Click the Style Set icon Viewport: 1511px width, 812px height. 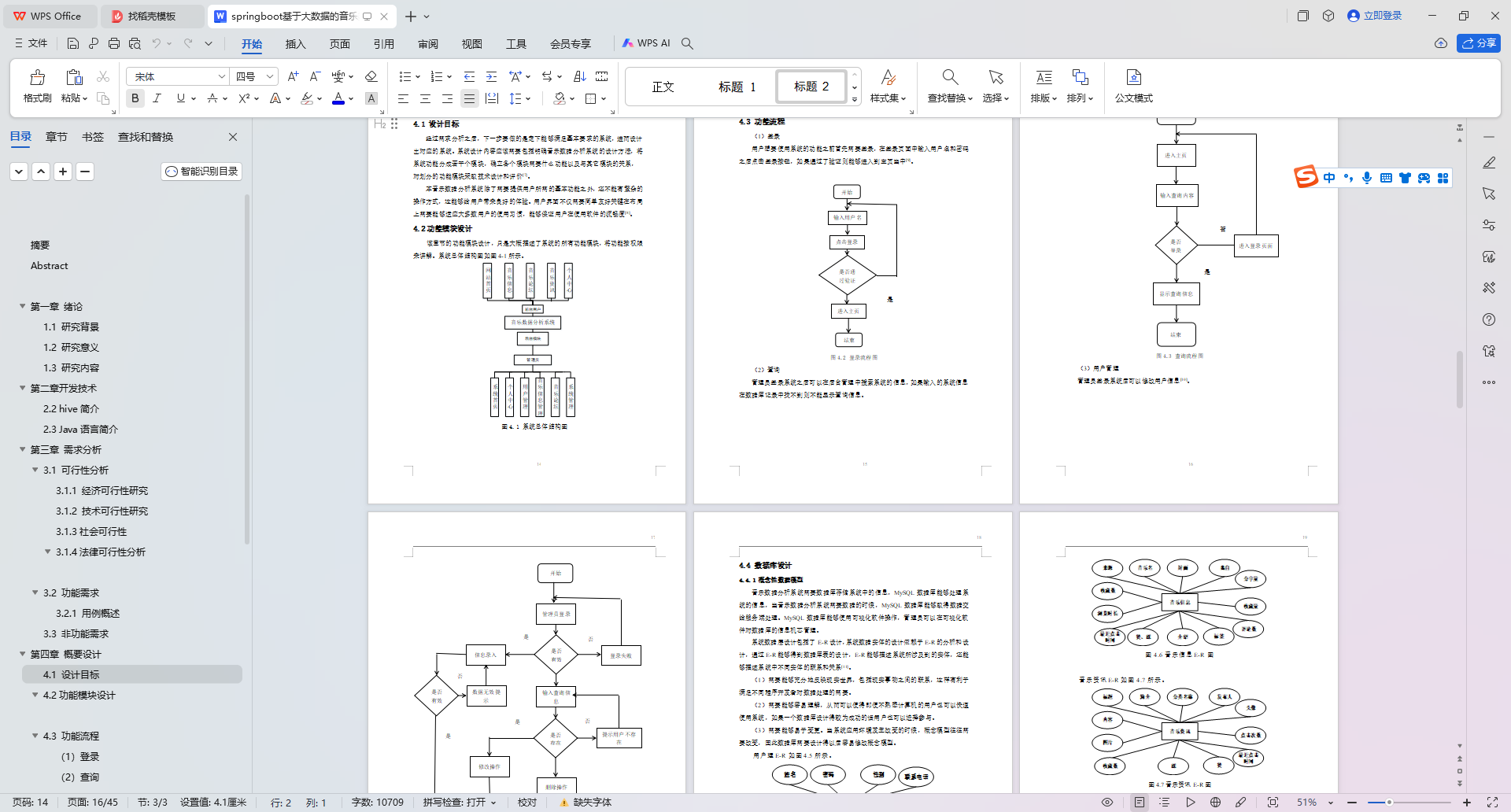pos(888,77)
